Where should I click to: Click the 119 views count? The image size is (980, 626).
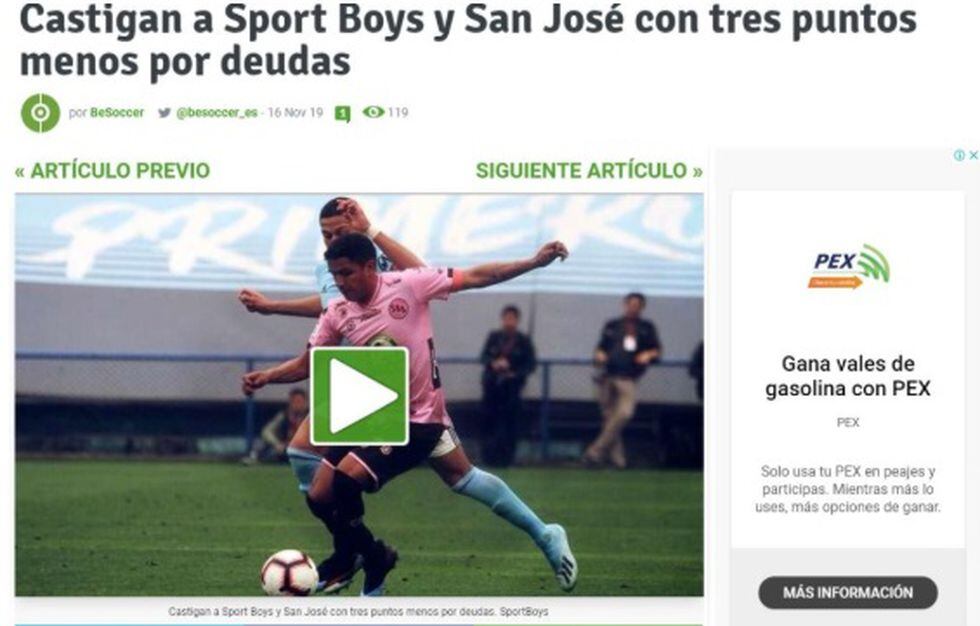398,112
